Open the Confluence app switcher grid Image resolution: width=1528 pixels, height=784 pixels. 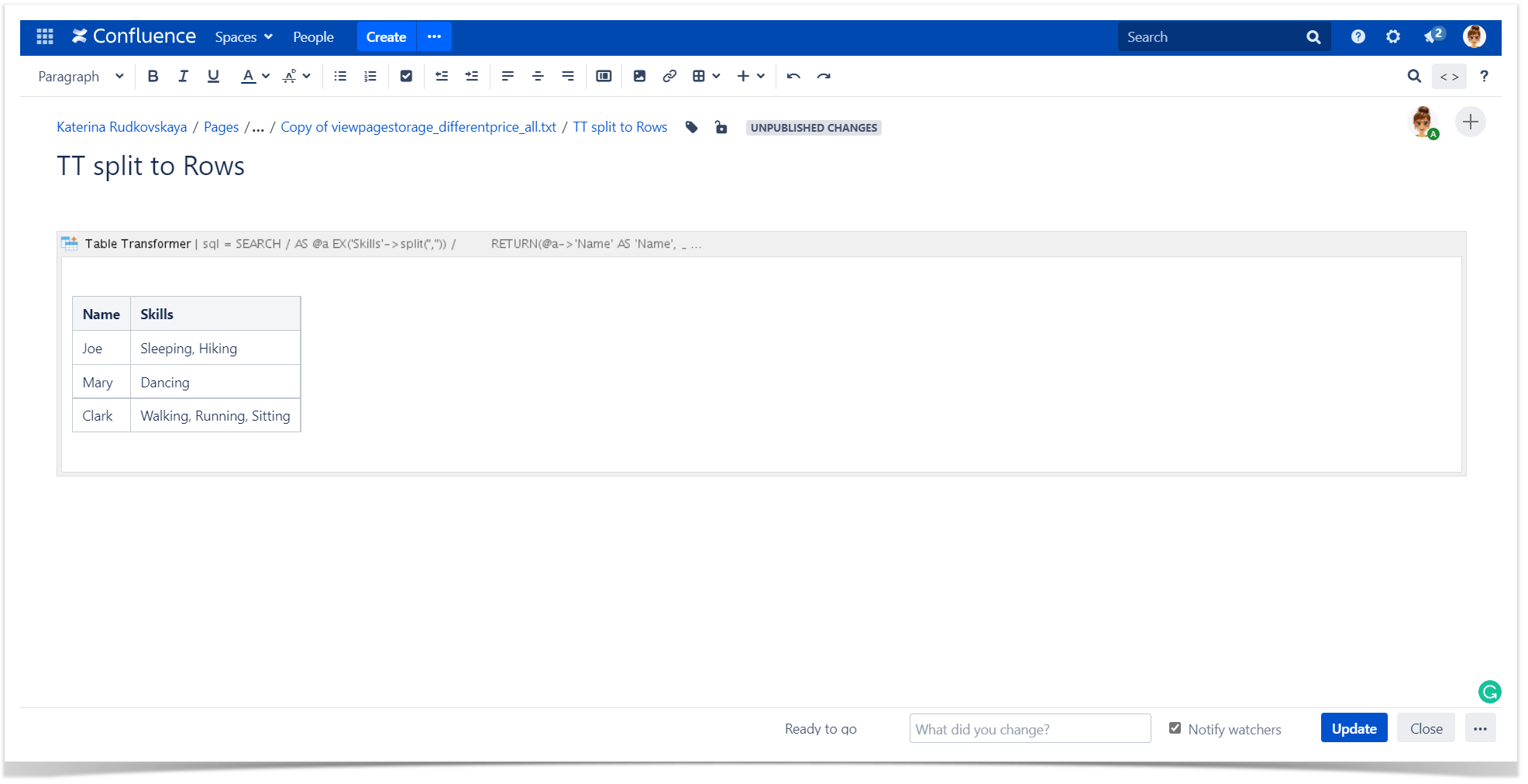(45, 36)
